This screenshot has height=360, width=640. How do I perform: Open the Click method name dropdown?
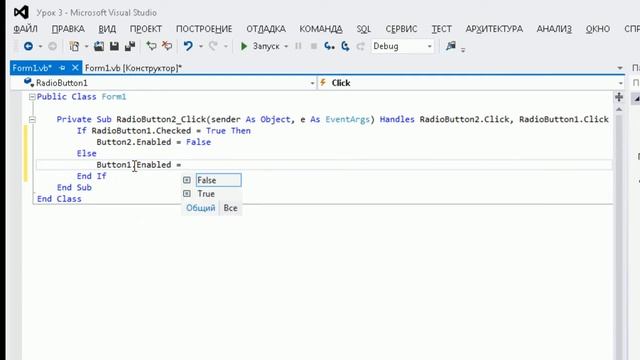point(620,83)
